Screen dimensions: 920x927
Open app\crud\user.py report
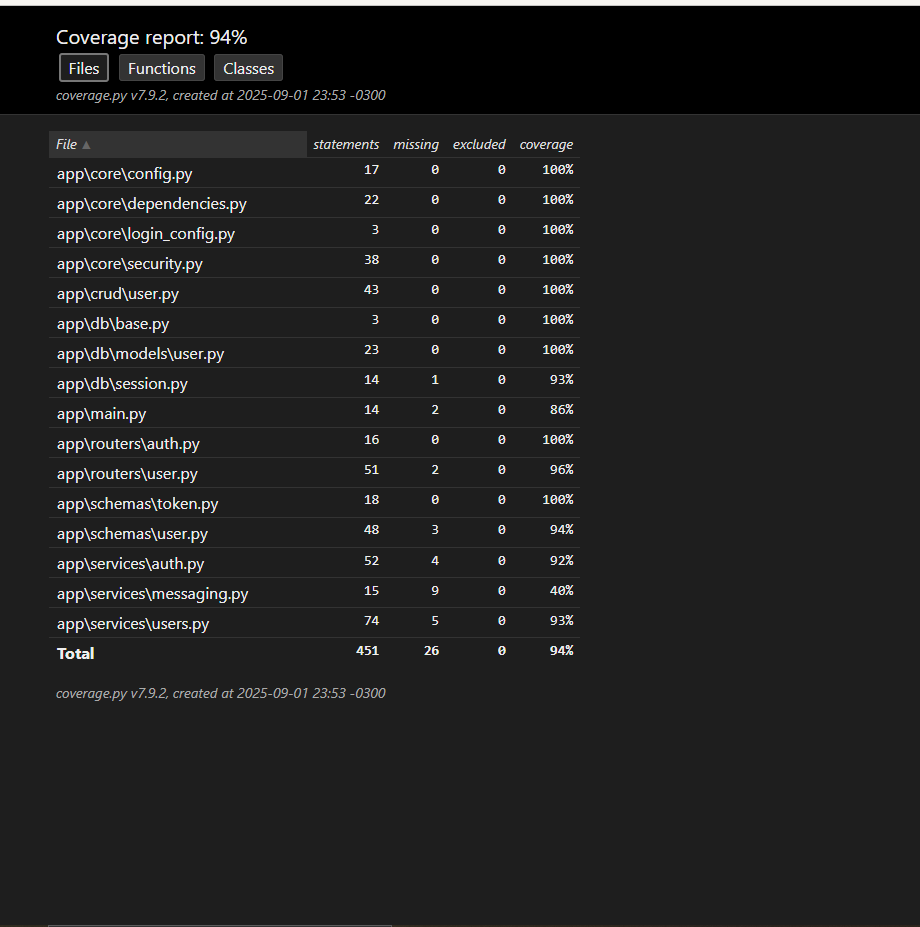(x=117, y=294)
